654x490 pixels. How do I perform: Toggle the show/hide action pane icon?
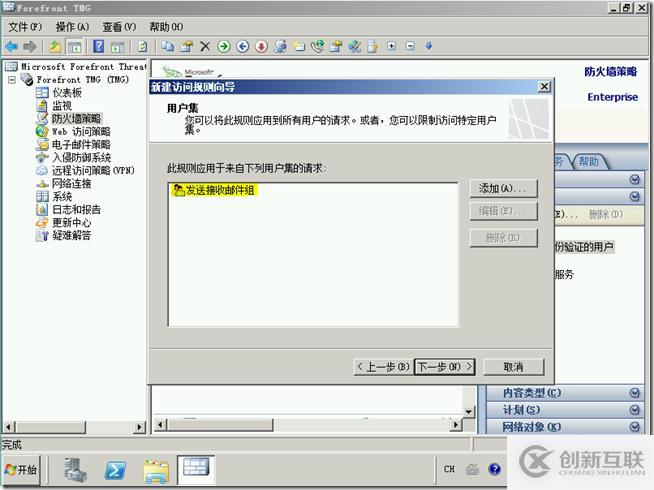tap(118, 46)
